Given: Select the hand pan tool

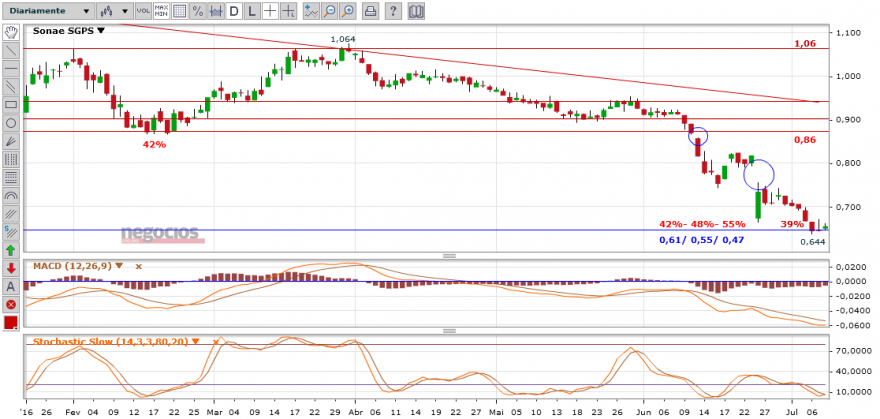Looking at the screenshot, I should [11, 31].
